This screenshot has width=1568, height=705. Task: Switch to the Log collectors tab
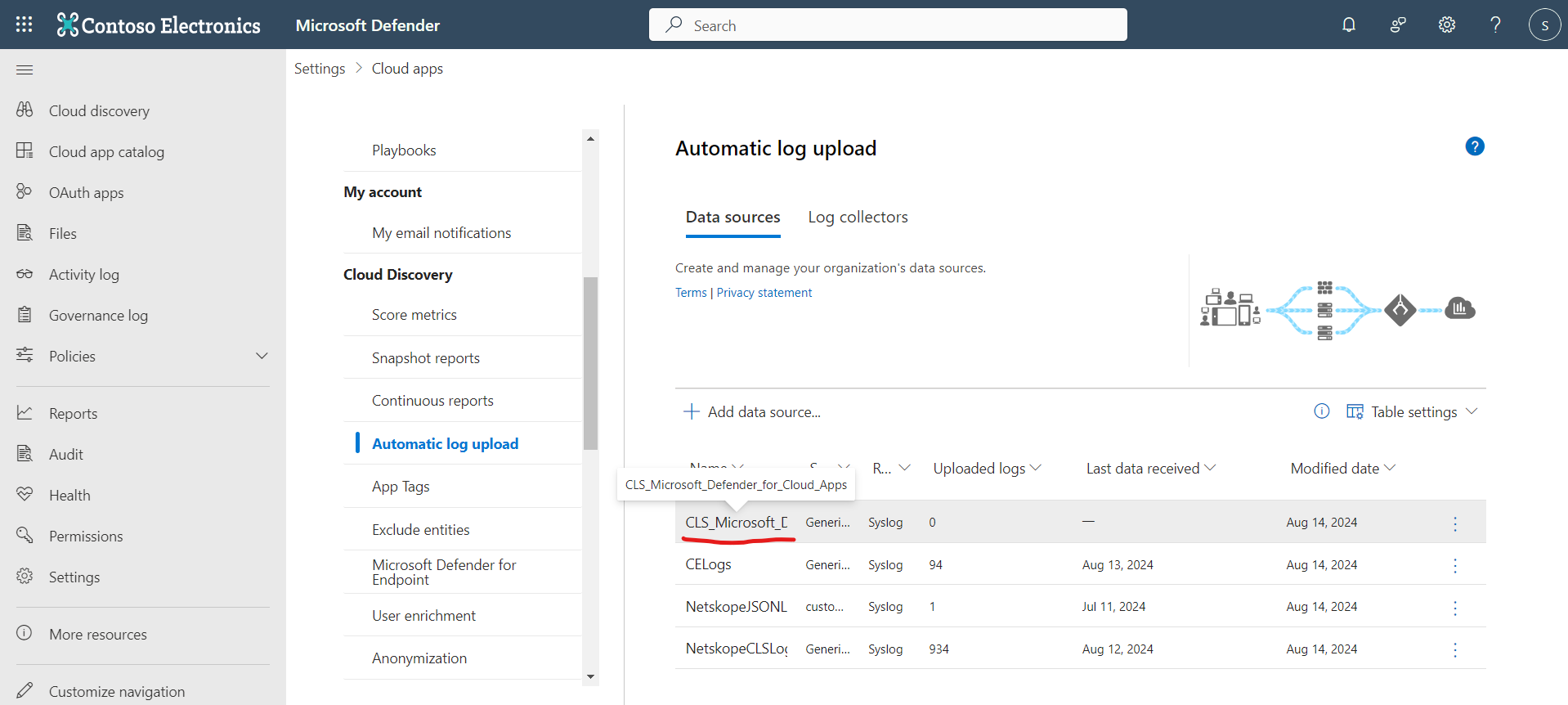(x=858, y=217)
